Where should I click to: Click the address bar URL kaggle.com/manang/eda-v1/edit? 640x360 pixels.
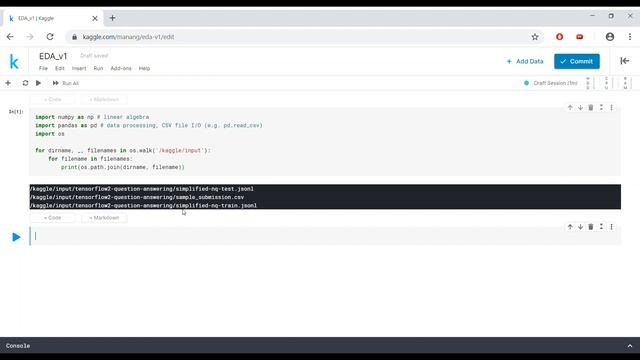[x=128, y=37]
